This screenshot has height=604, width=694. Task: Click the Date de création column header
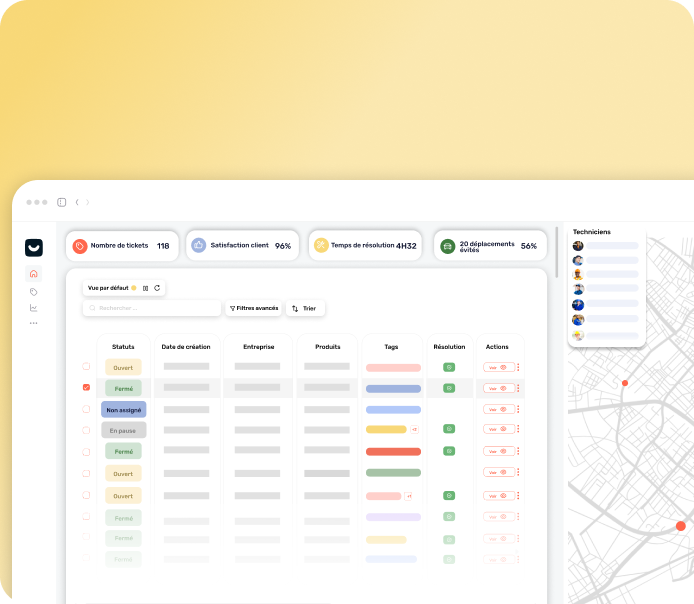point(186,346)
